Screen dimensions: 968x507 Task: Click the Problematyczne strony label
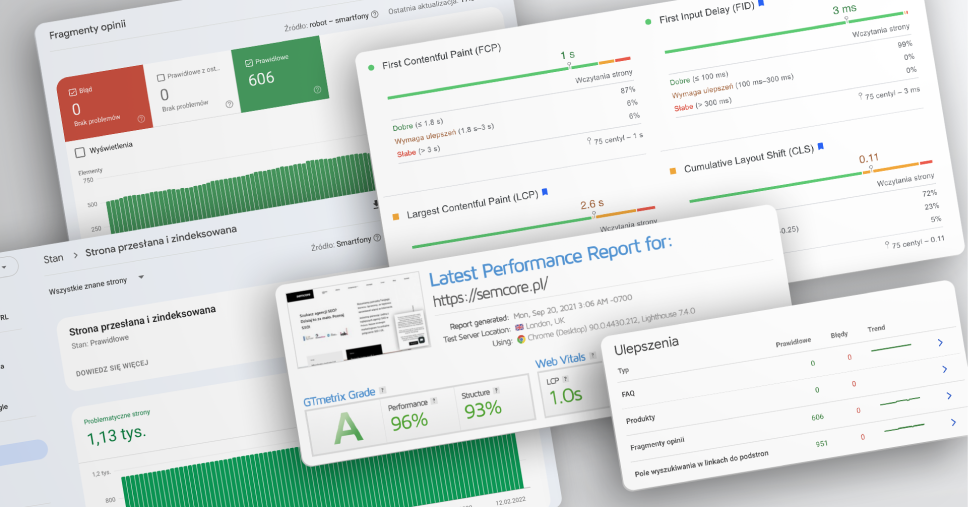click(117, 417)
